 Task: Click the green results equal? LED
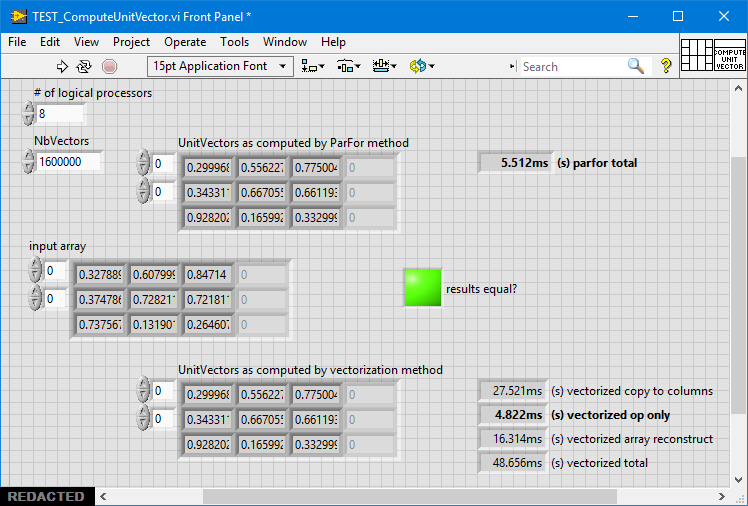click(423, 288)
